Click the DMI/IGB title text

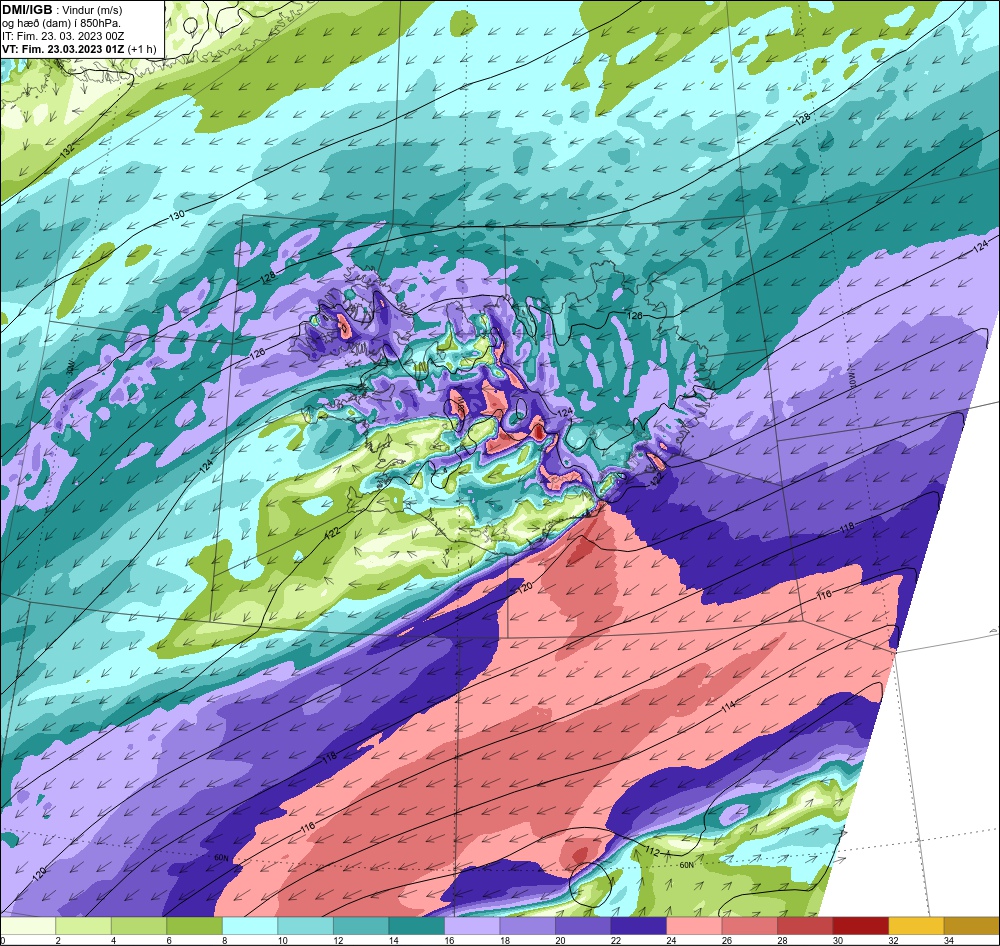coord(27,10)
